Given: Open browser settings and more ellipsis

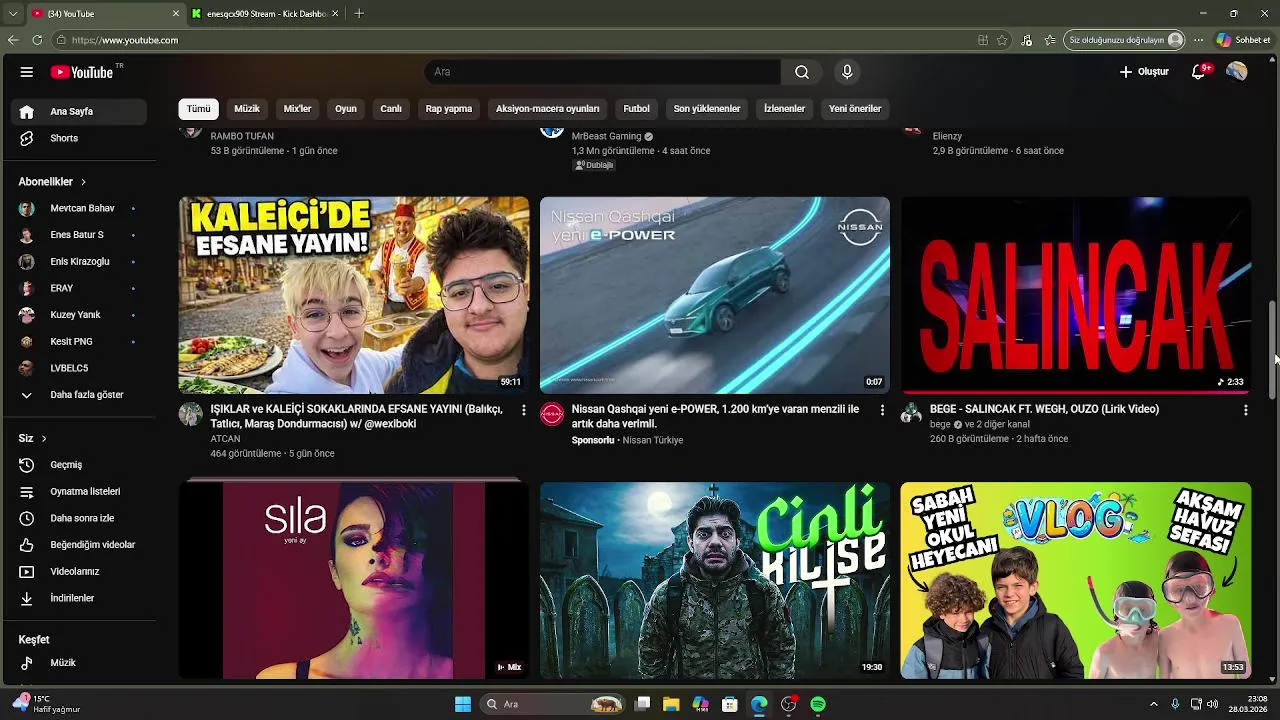Looking at the screenshot, I should click(1198, 40).
